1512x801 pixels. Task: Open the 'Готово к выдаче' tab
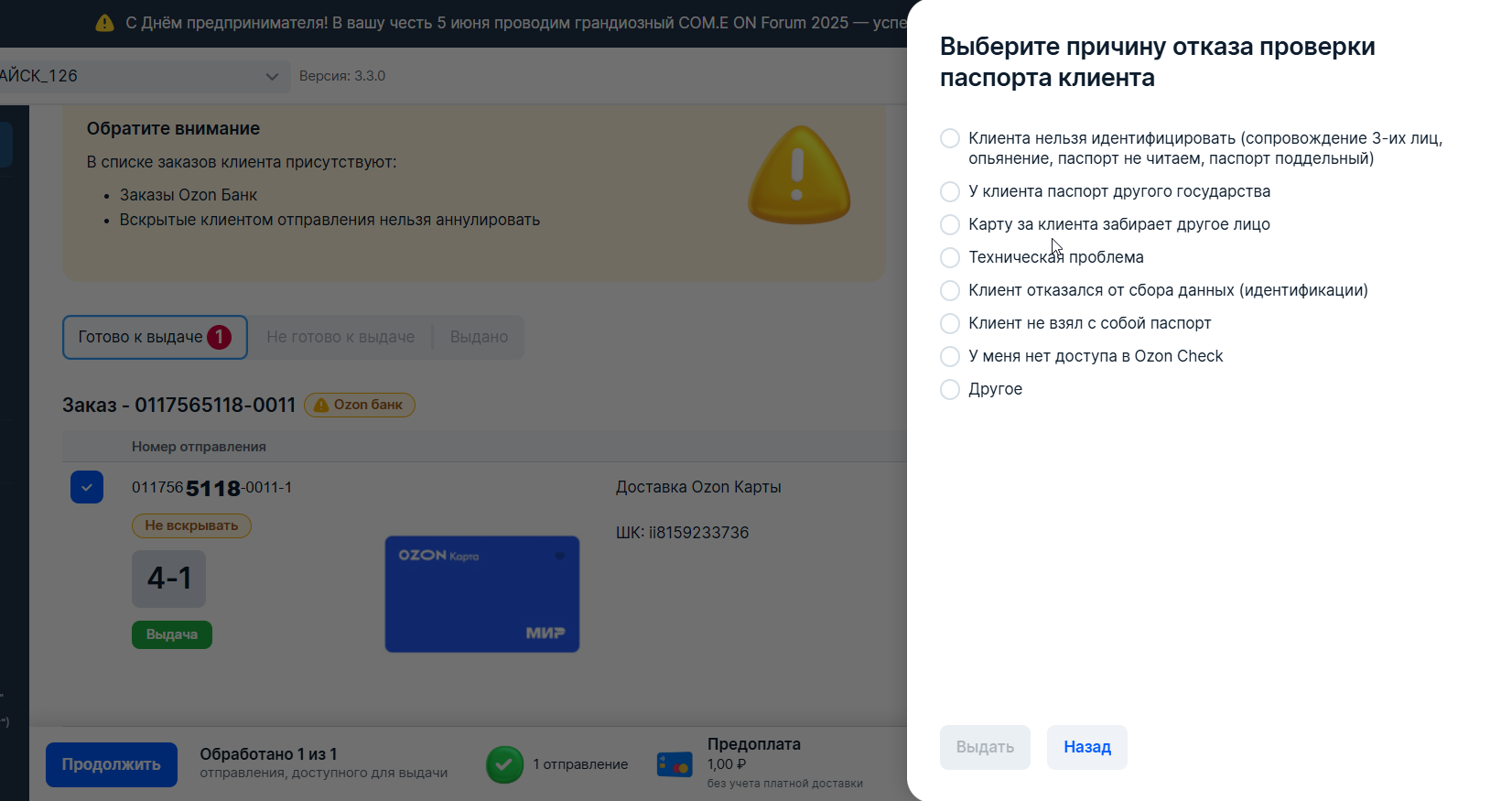point(155,337)
